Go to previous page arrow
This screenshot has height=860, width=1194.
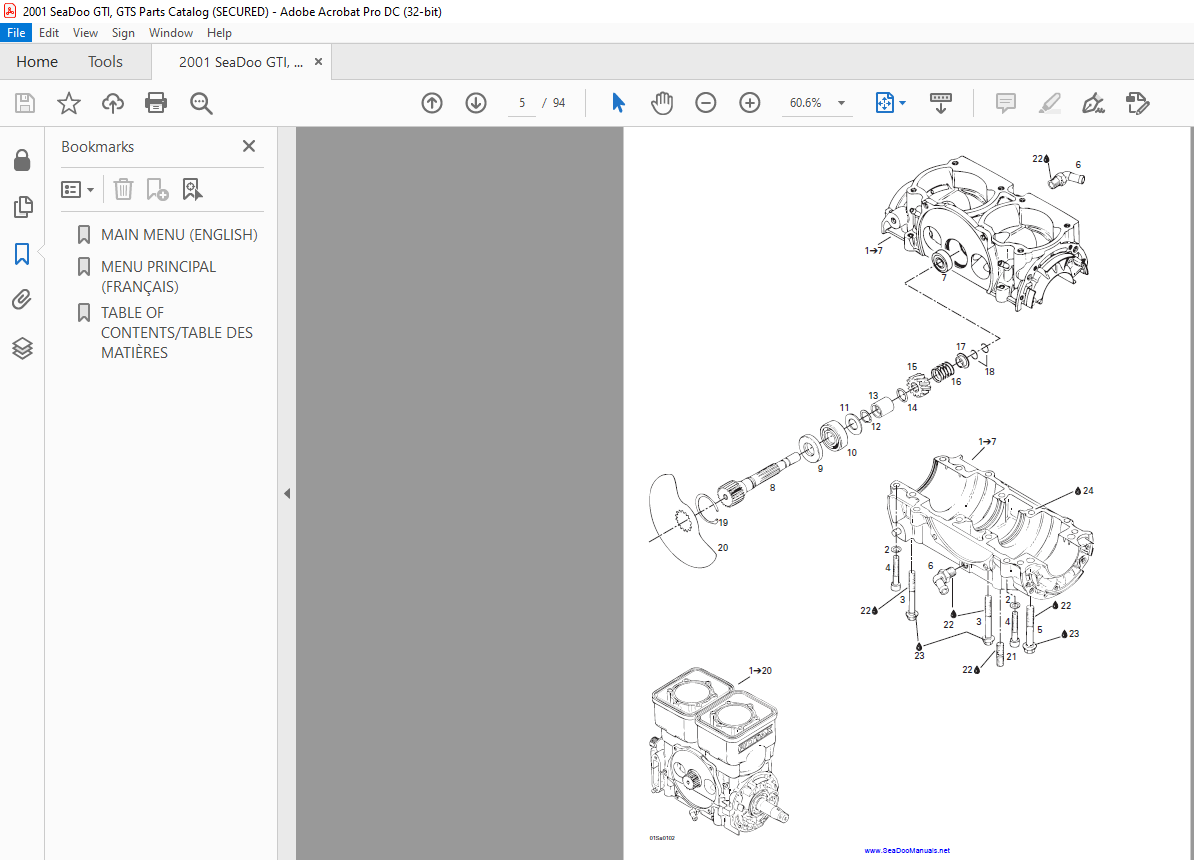(x=432, y=103)
